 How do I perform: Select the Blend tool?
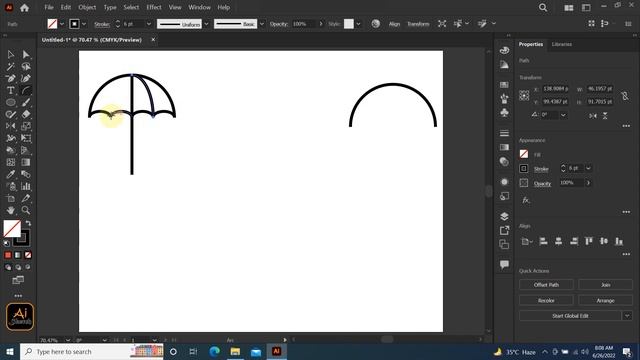point(26,174)
